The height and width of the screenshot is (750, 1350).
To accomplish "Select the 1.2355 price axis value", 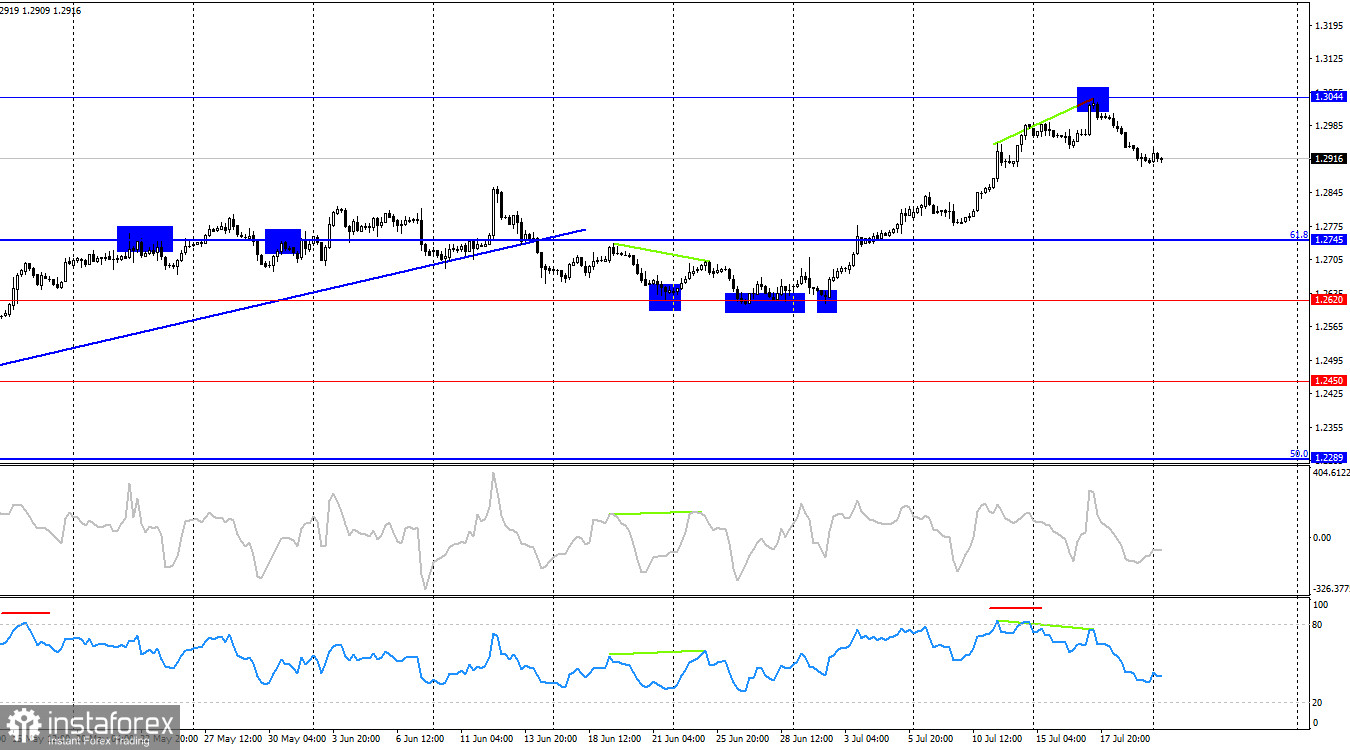I will click(1329, 427).
